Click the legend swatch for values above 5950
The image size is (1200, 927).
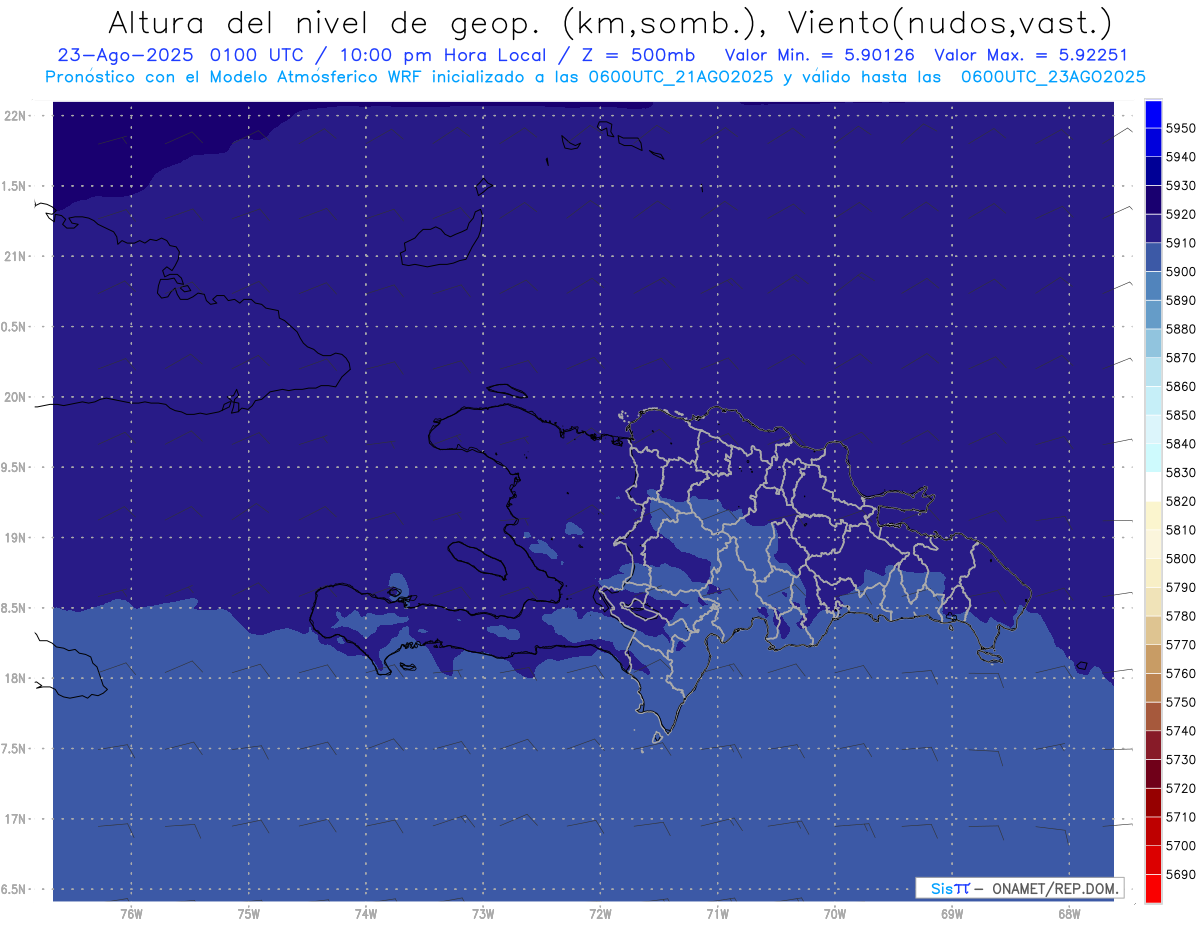[1153, 114]
